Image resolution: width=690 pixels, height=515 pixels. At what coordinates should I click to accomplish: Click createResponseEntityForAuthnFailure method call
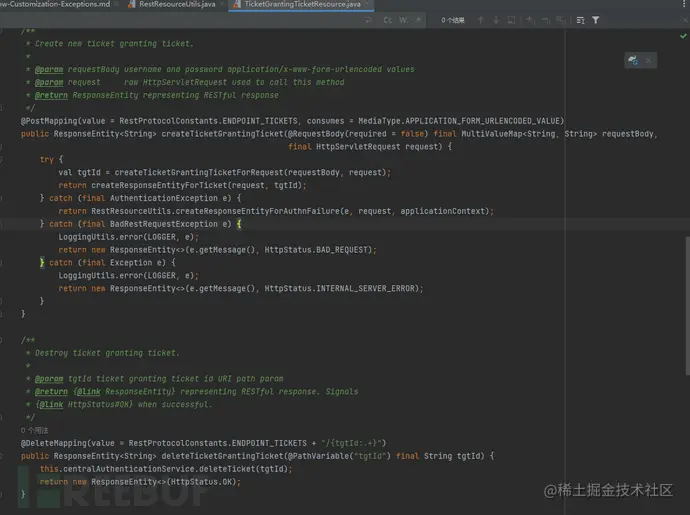[257, 211]
